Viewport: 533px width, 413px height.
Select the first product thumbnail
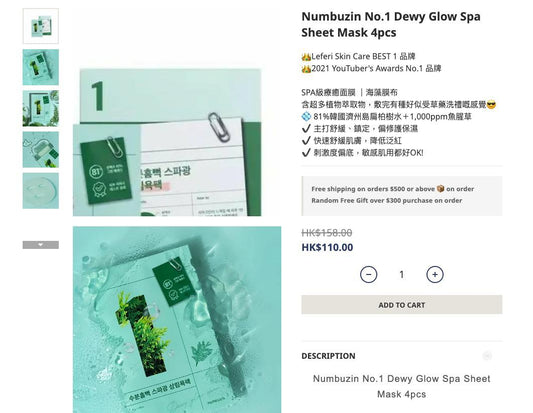[40, 26]
